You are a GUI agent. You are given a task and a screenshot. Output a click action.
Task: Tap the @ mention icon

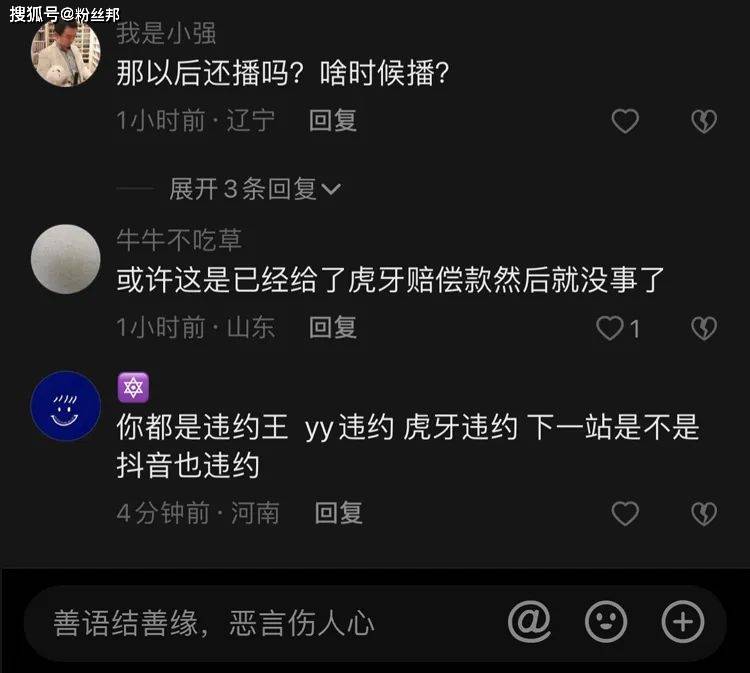click(x=529, y=622)
